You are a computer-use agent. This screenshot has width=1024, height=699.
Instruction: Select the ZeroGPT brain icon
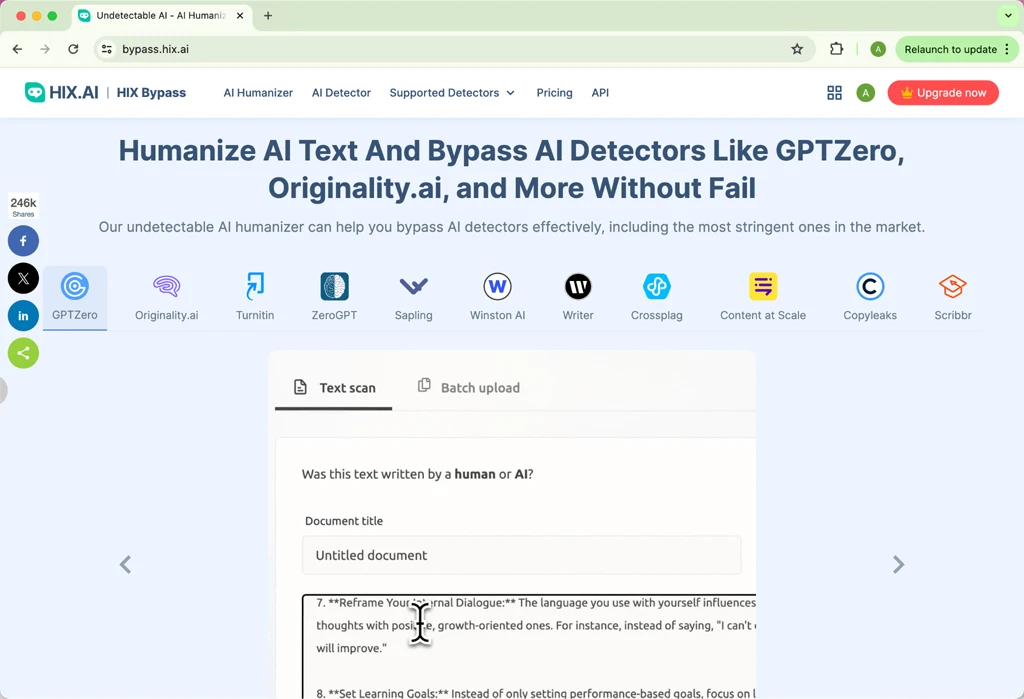[334, 287]
